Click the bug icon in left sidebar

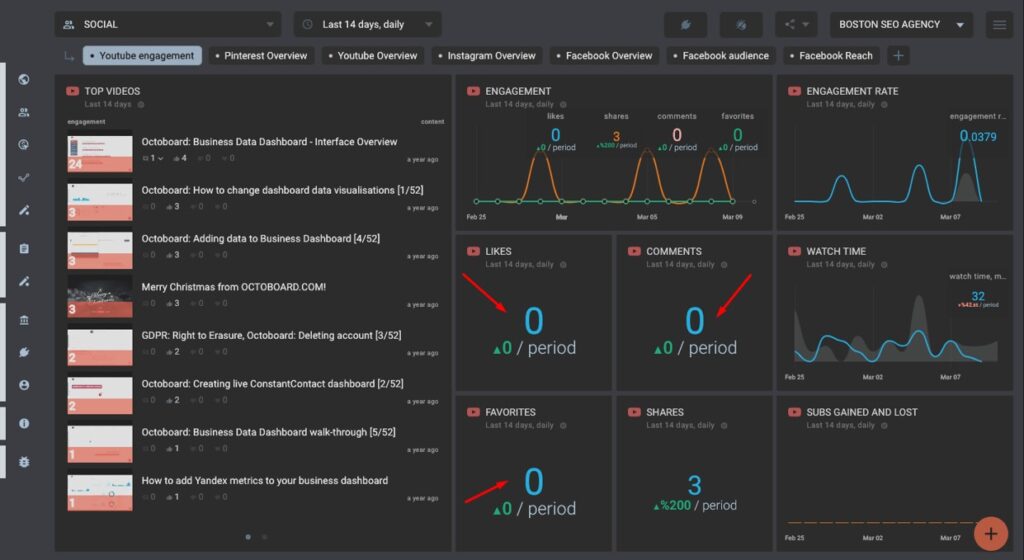click(24, 461)
